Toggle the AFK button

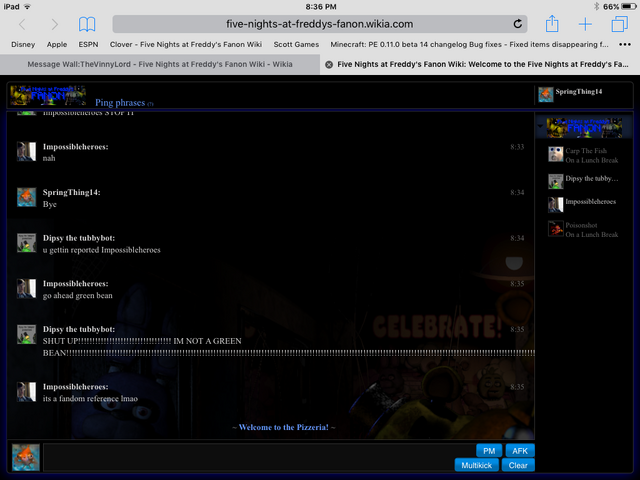click(520, 451)
